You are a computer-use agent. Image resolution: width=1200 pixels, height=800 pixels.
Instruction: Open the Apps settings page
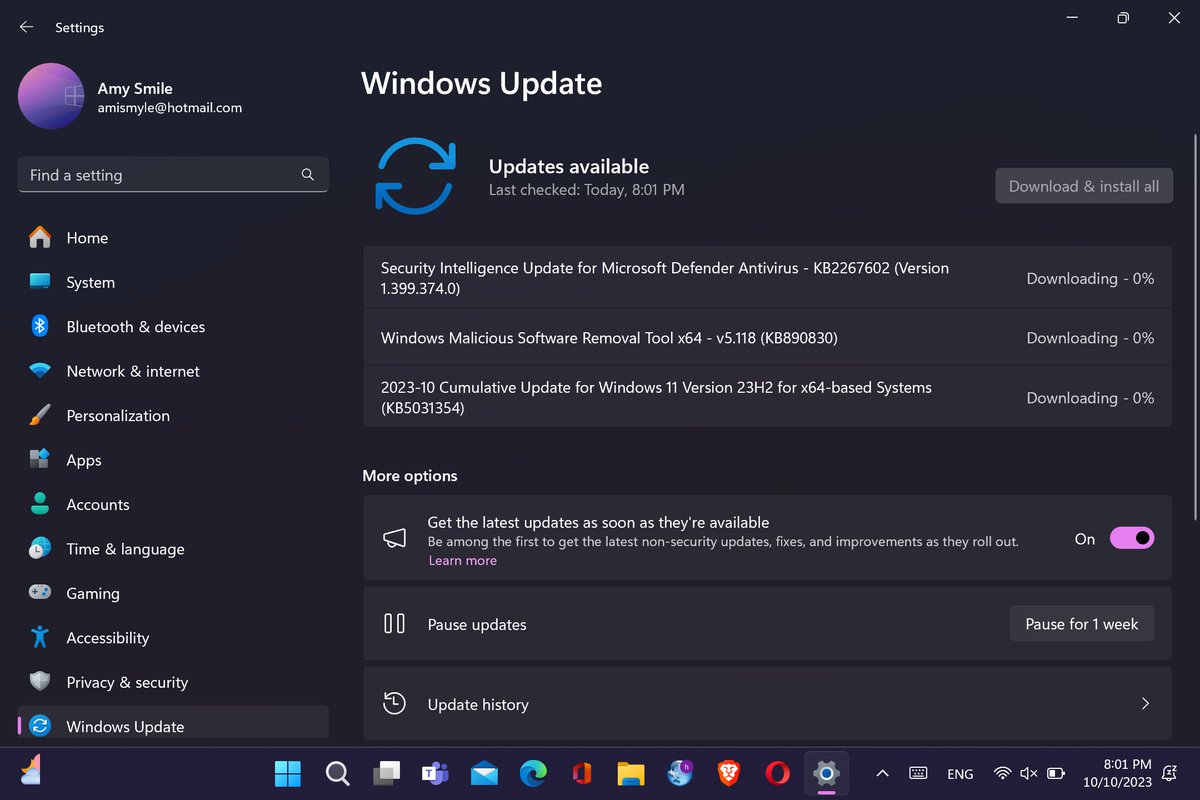173,460
